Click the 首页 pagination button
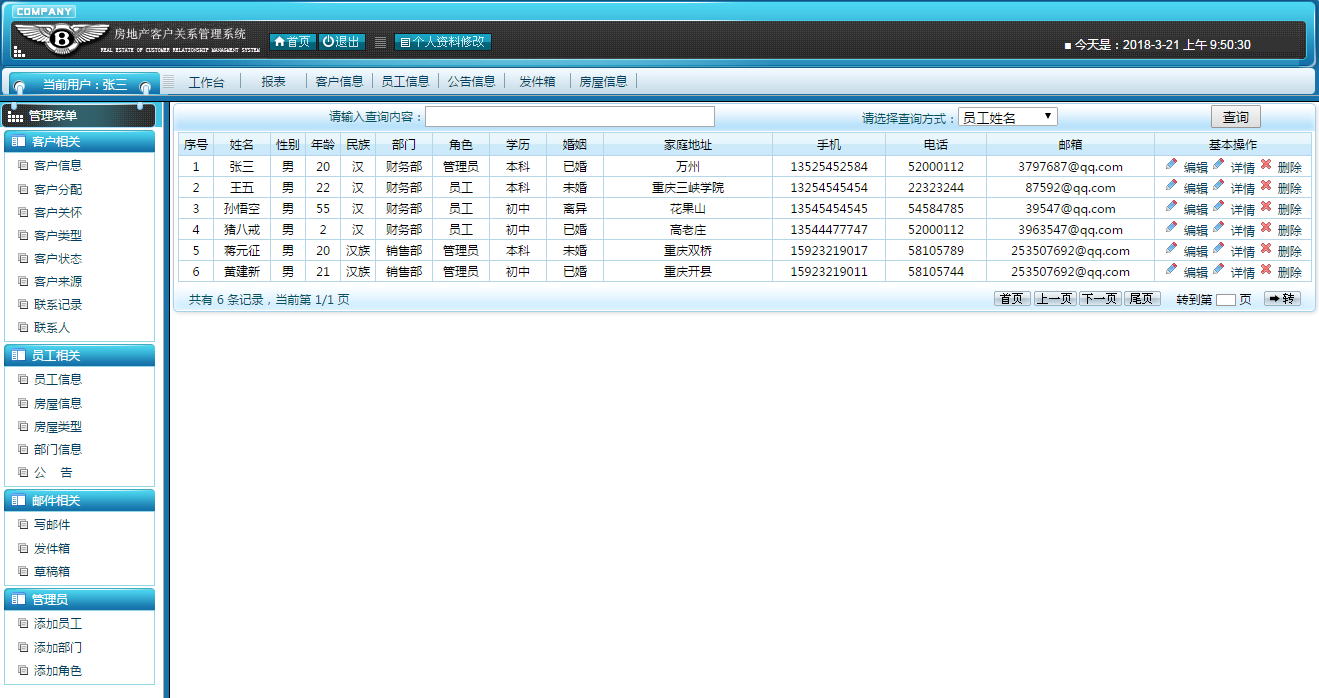Image resolution: width=1319 pixels, height=698 pixels. [x=1012, y=299]
